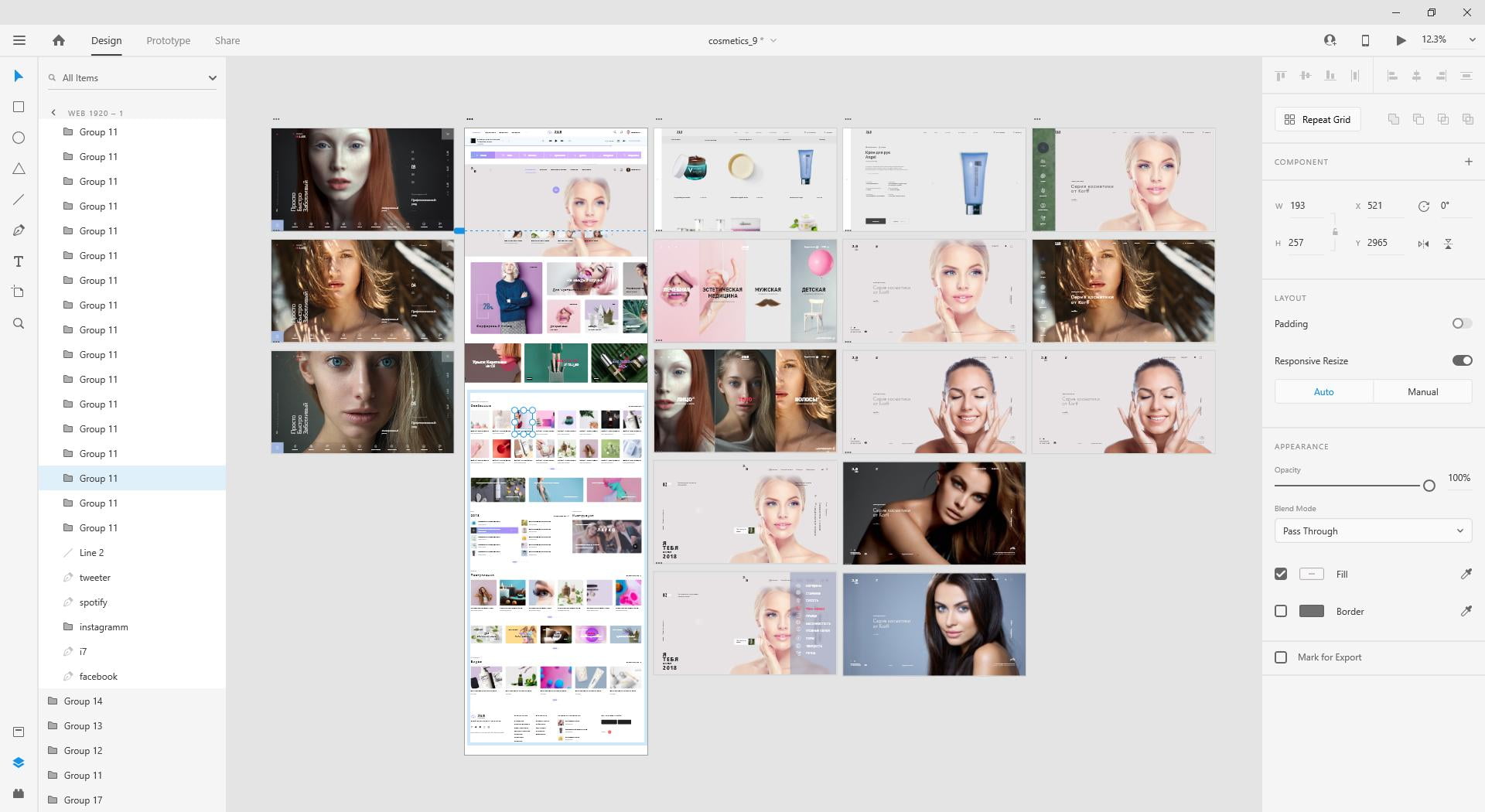Enable Mark for Export checkbox
1485x812 pixels.
[x=1281, y=657]
